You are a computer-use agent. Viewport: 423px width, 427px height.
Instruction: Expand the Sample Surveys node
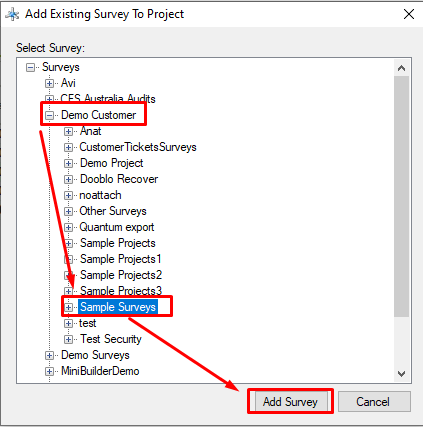coord(68,307)
